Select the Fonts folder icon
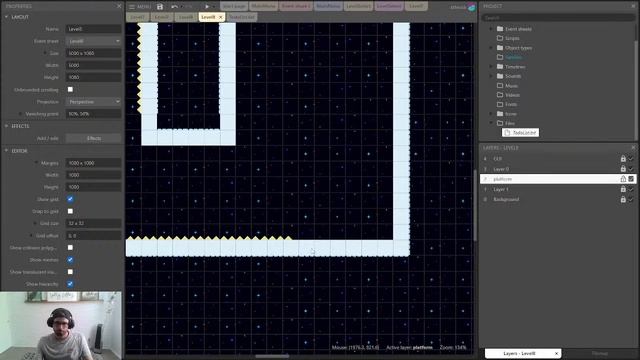640x360 pixels. (x=500, y=104)
